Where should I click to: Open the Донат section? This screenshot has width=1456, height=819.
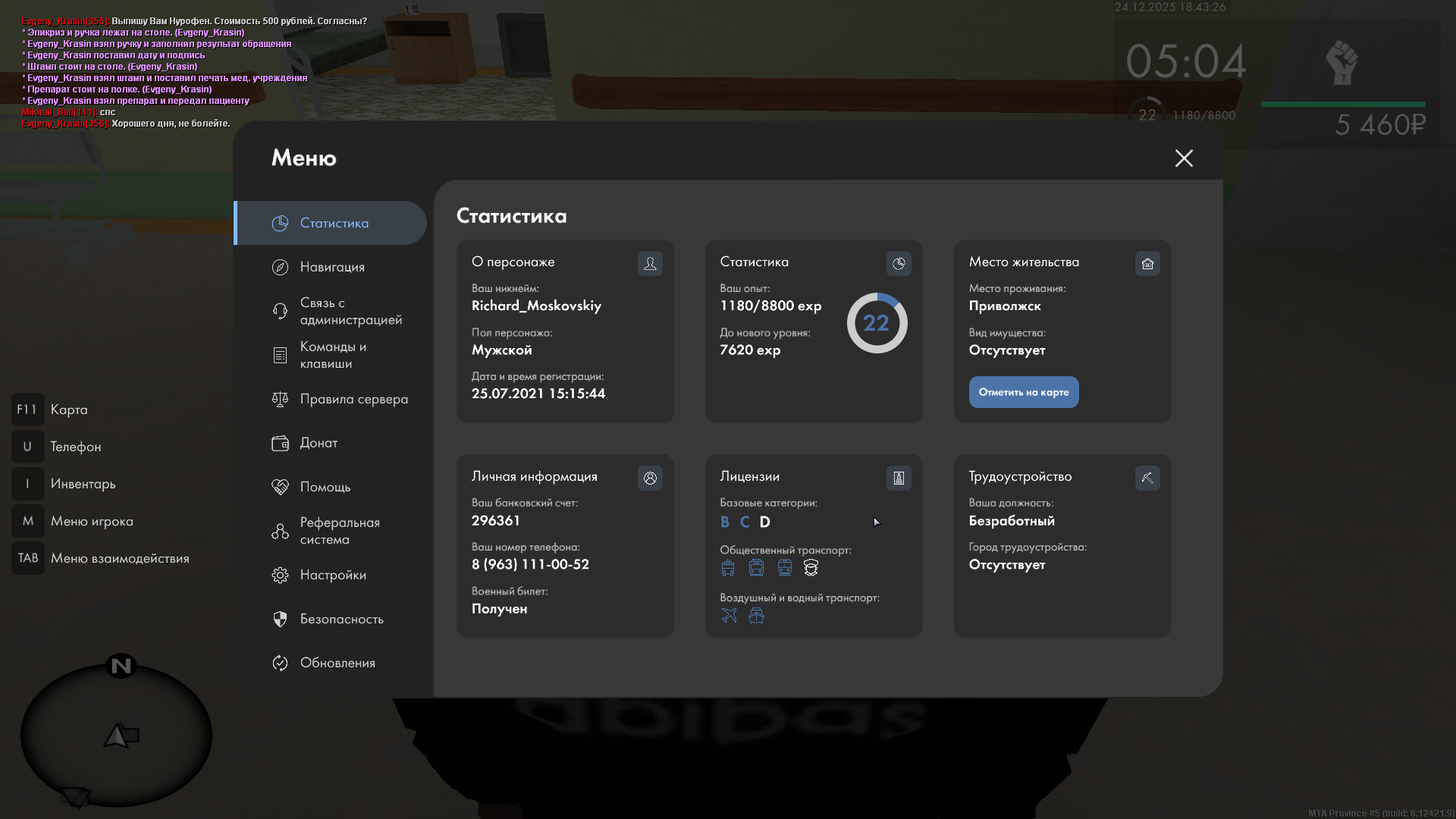click(318, 443)
